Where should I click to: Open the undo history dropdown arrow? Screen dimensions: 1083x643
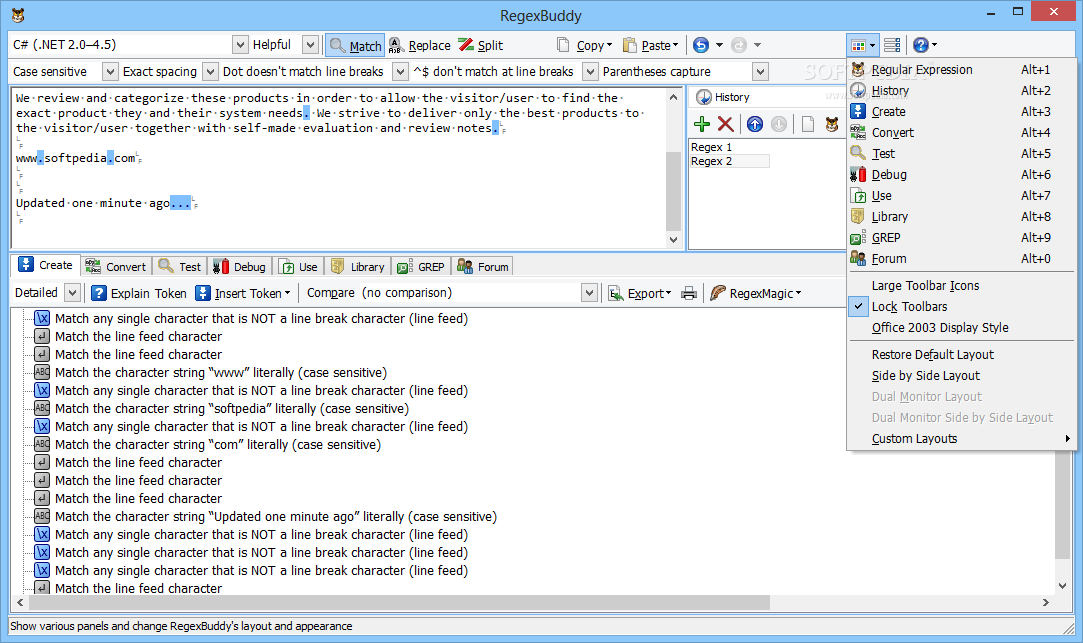coord(719,46)
